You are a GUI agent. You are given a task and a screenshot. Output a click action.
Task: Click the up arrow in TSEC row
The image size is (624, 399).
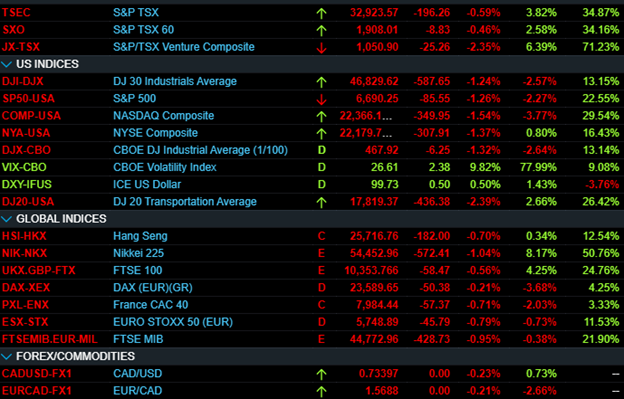point(322,13)
